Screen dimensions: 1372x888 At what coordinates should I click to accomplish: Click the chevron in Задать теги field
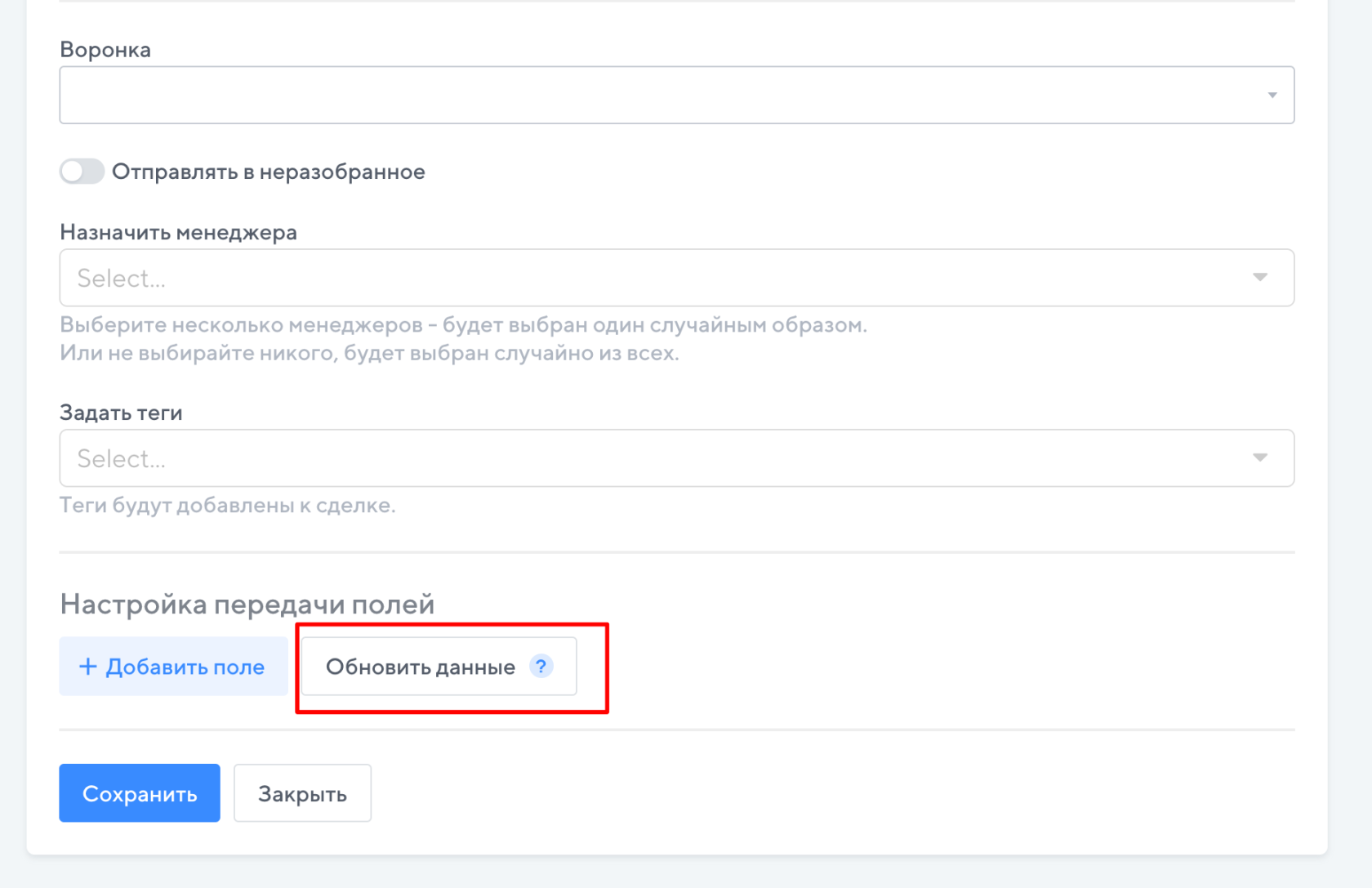[x=1260, y=457]
